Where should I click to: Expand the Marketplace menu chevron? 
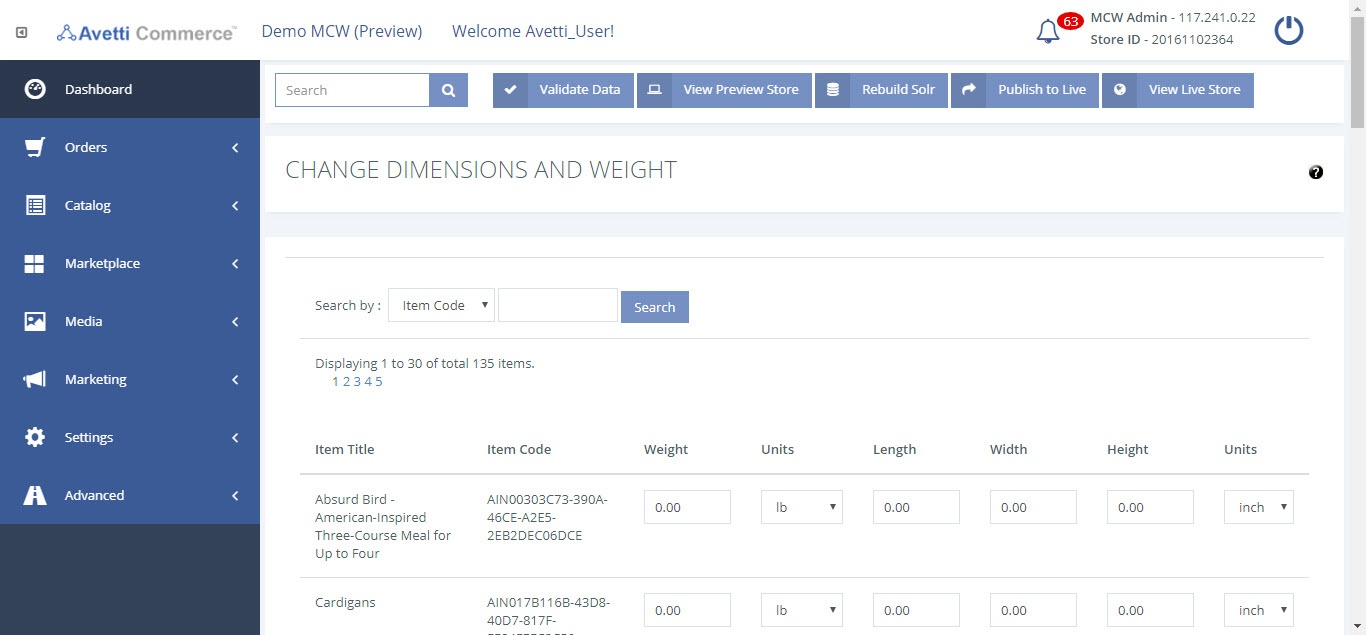235,263
